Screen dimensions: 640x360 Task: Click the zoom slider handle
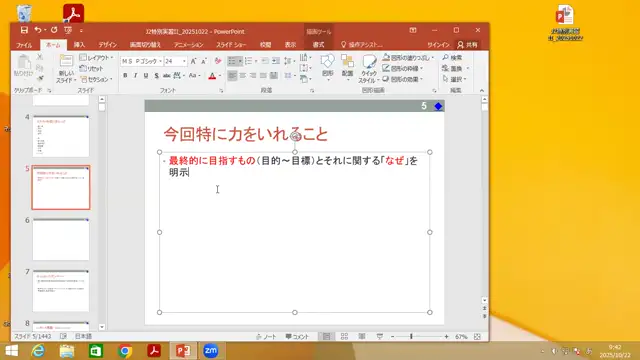point(411,336)
